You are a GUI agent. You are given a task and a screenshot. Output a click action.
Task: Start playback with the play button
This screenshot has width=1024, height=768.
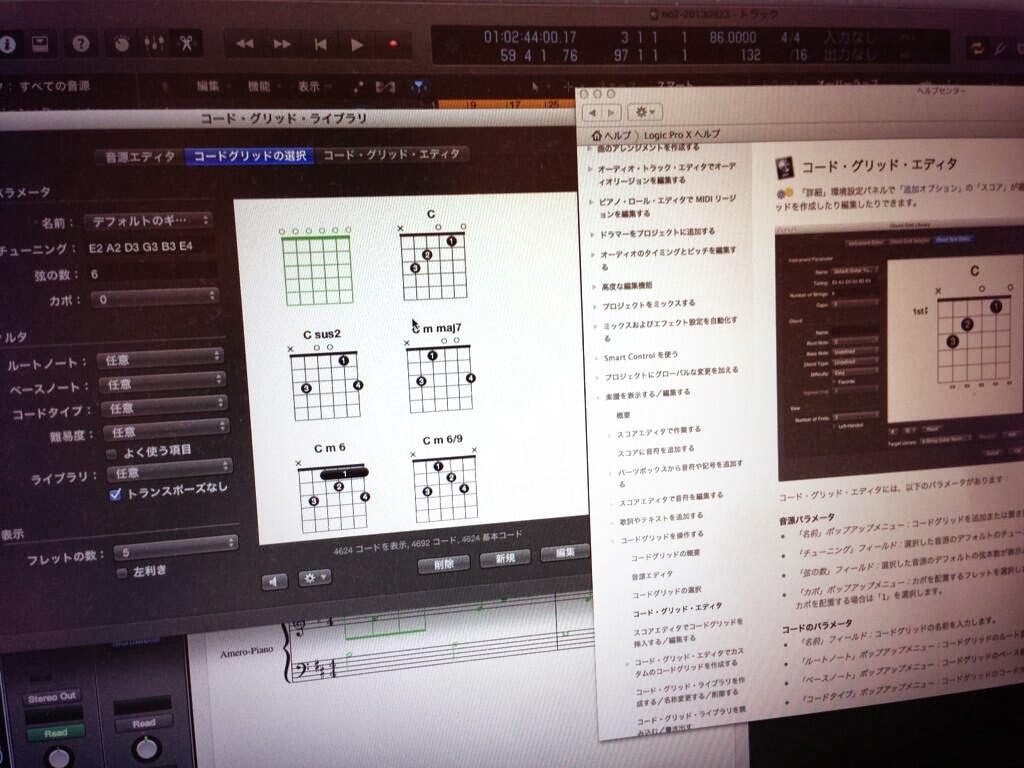click(x=357, y=44)
